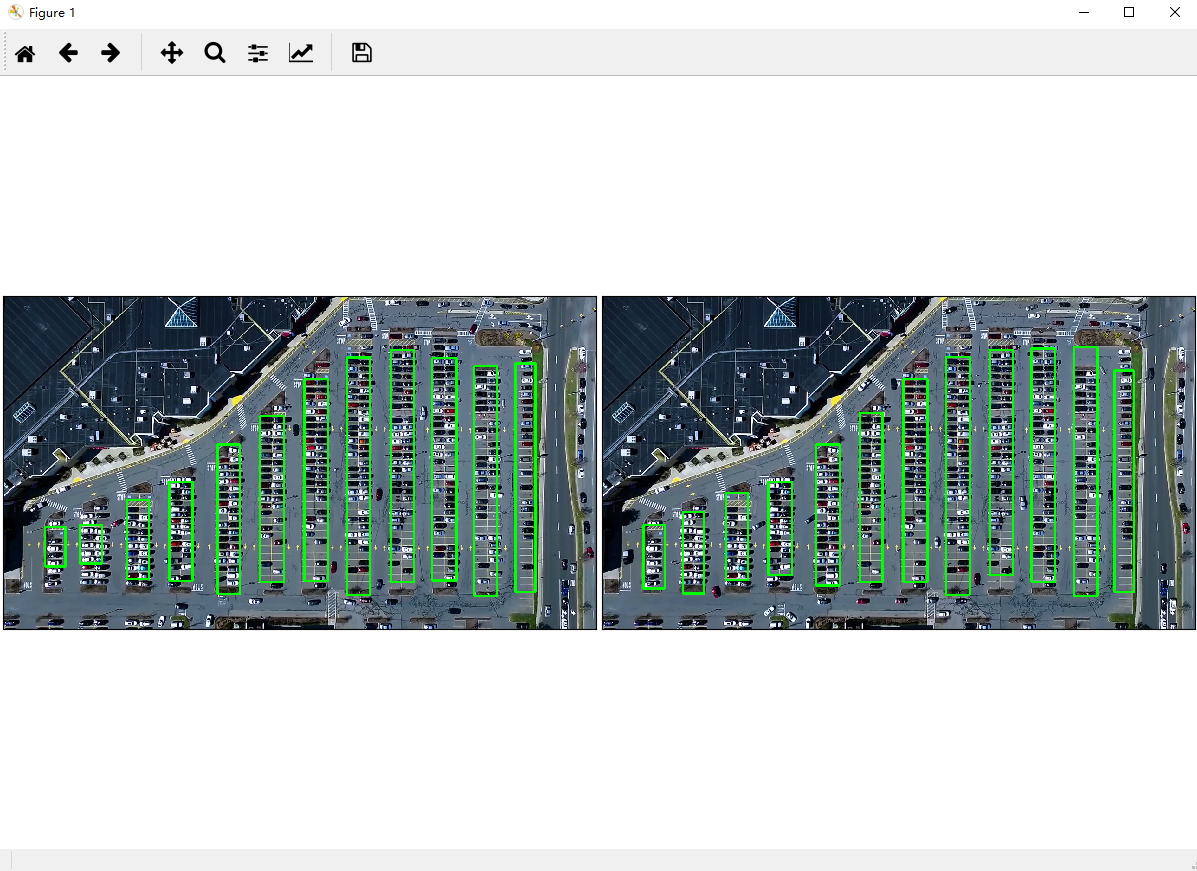Go forward to next view arrow
Image resolution: width=1197 pixels, height=871 pixels.
point(111,53)
